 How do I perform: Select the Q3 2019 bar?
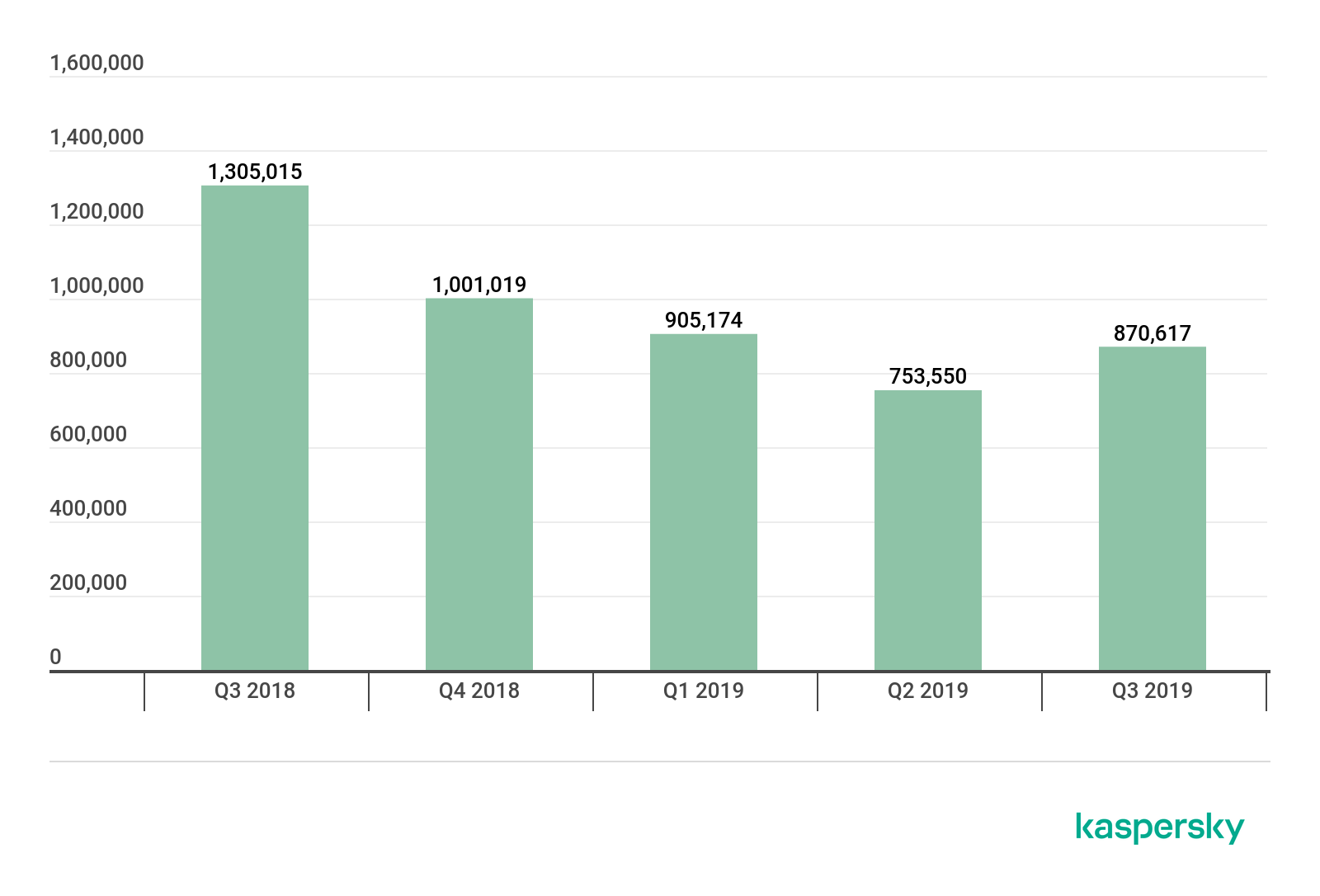pos(1153,508)
